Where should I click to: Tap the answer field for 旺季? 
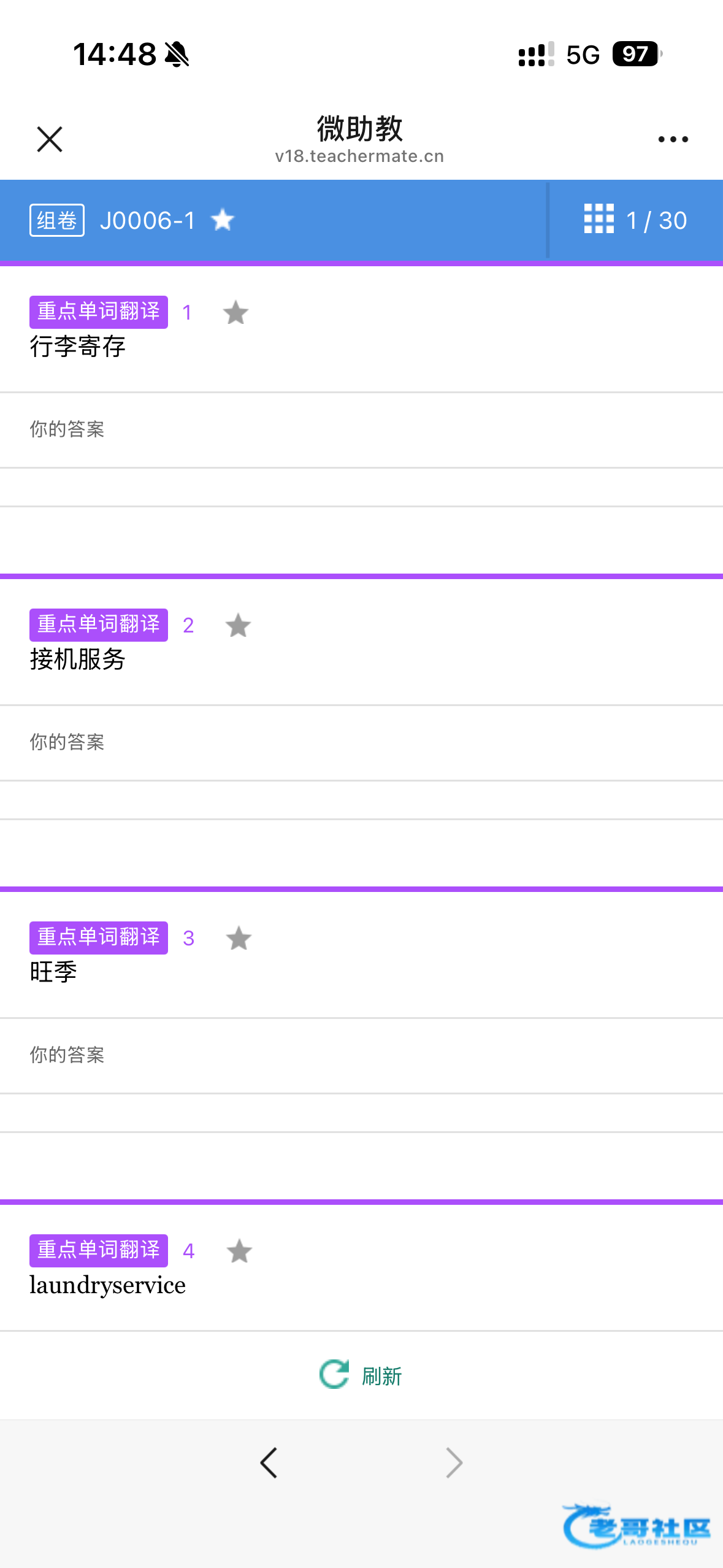pyautogui.click(x=361, y=1056)
